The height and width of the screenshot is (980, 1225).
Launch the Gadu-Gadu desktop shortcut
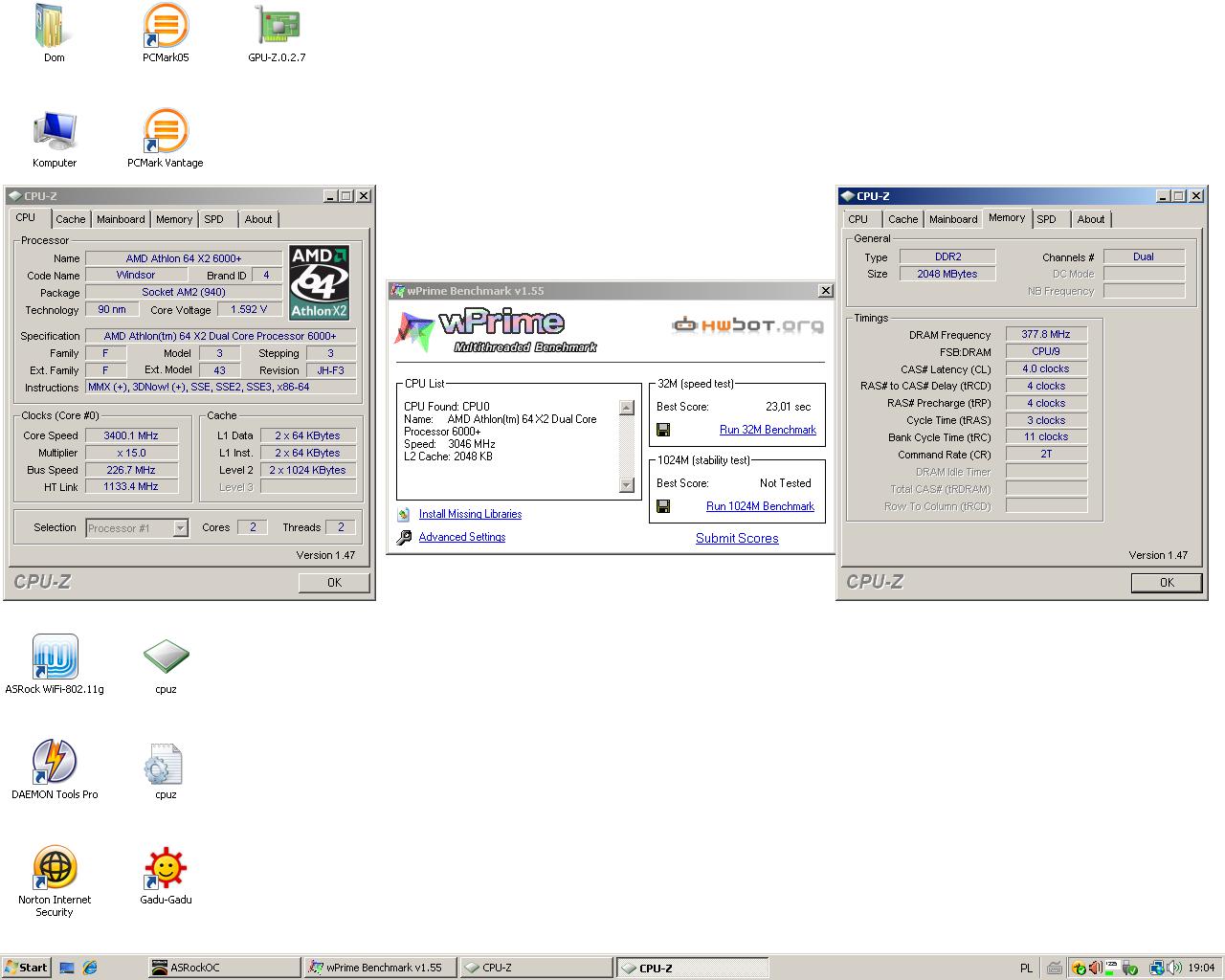[x=166, y=868]
